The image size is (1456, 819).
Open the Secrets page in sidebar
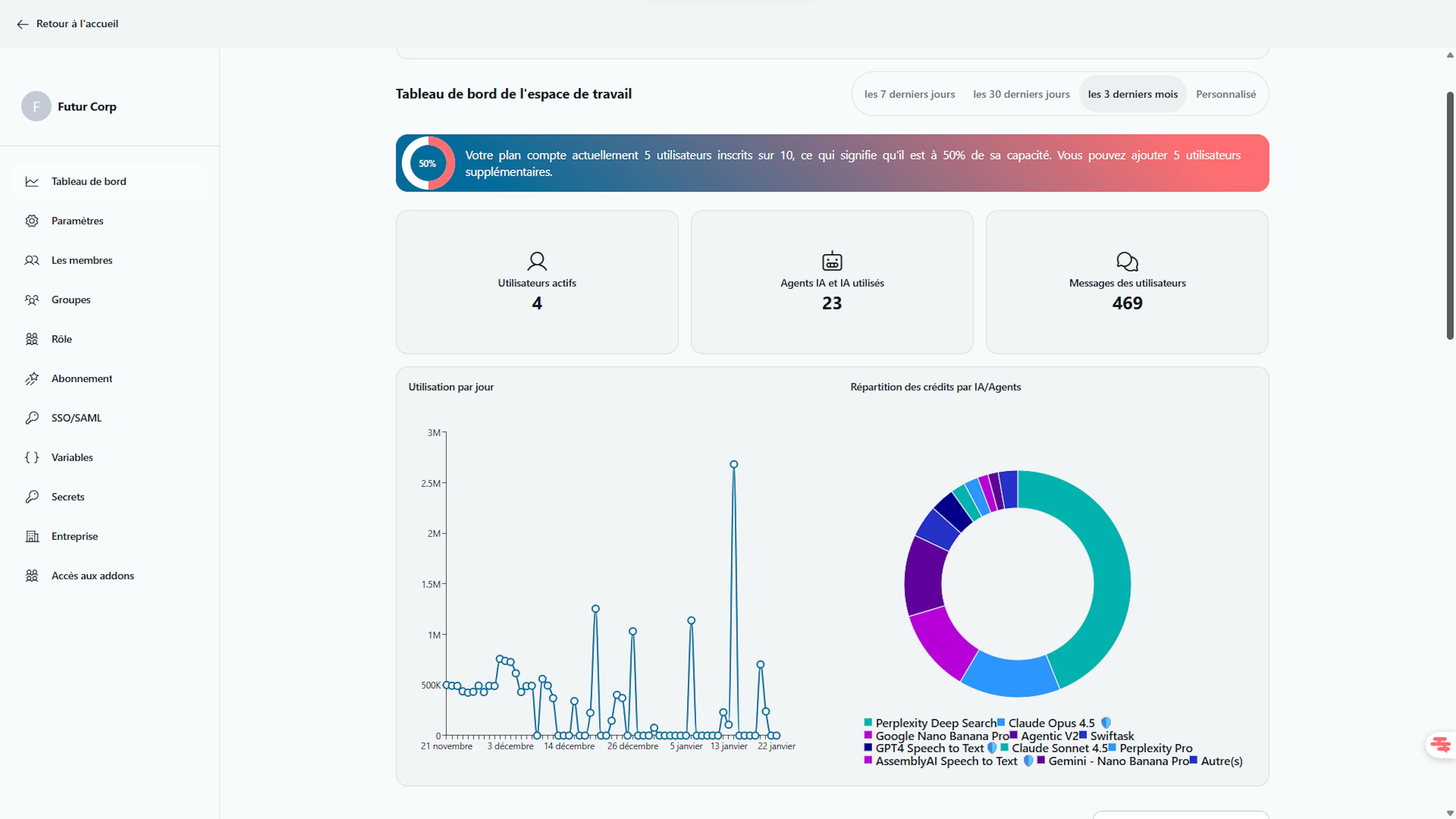click(68, 497)
